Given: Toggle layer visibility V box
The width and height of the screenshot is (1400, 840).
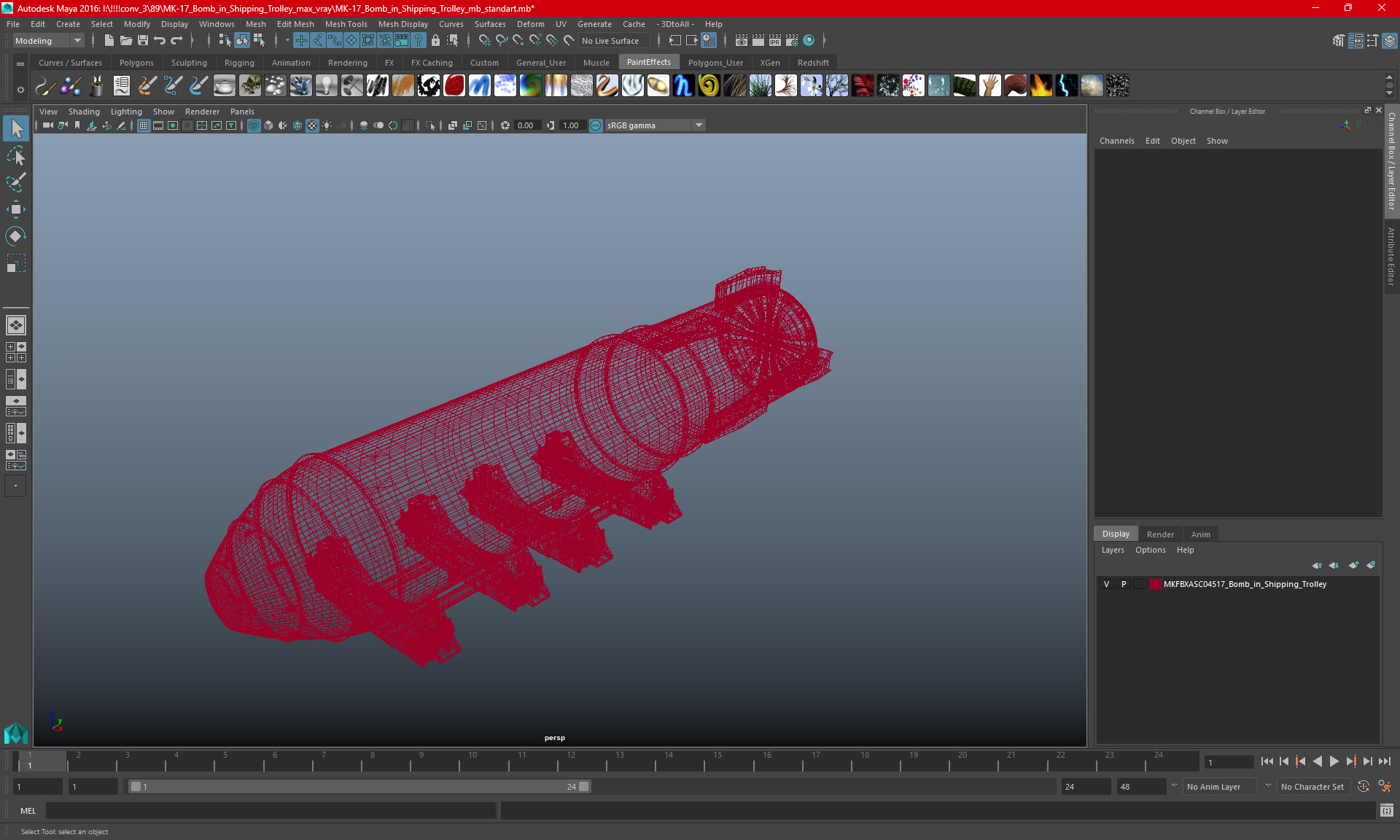Looking at the screenshot, I should [1106, 584].
